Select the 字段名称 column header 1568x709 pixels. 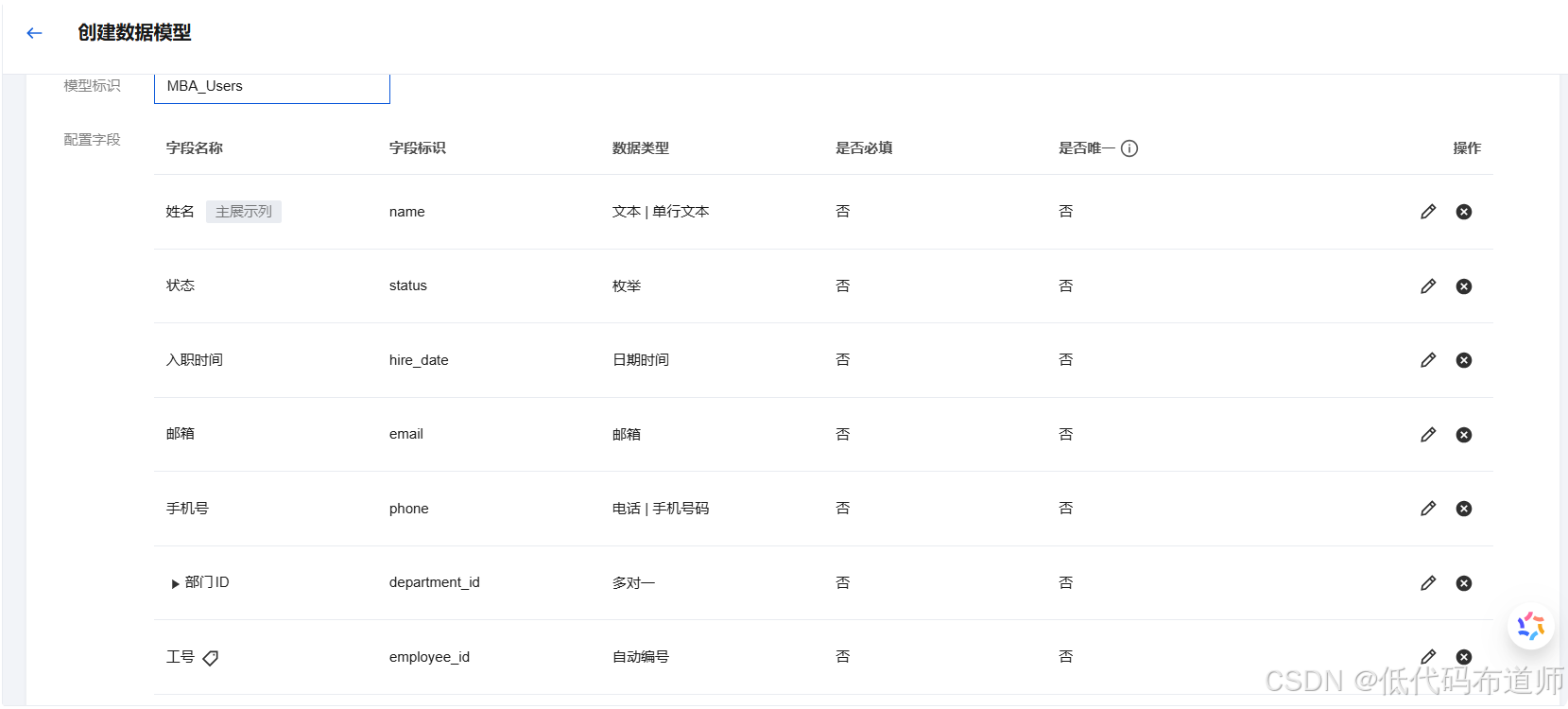[x=195, y=148]
